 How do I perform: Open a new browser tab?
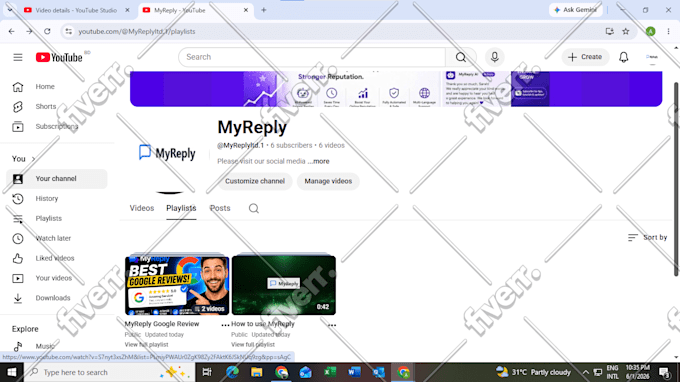[264, 10]
